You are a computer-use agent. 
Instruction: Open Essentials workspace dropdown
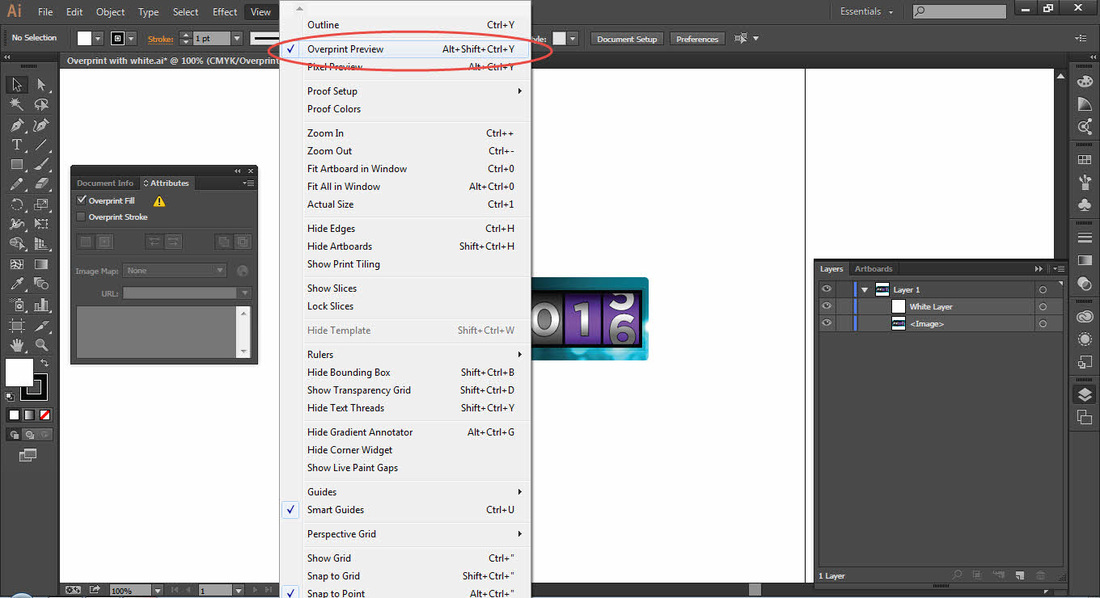point(866,12)
